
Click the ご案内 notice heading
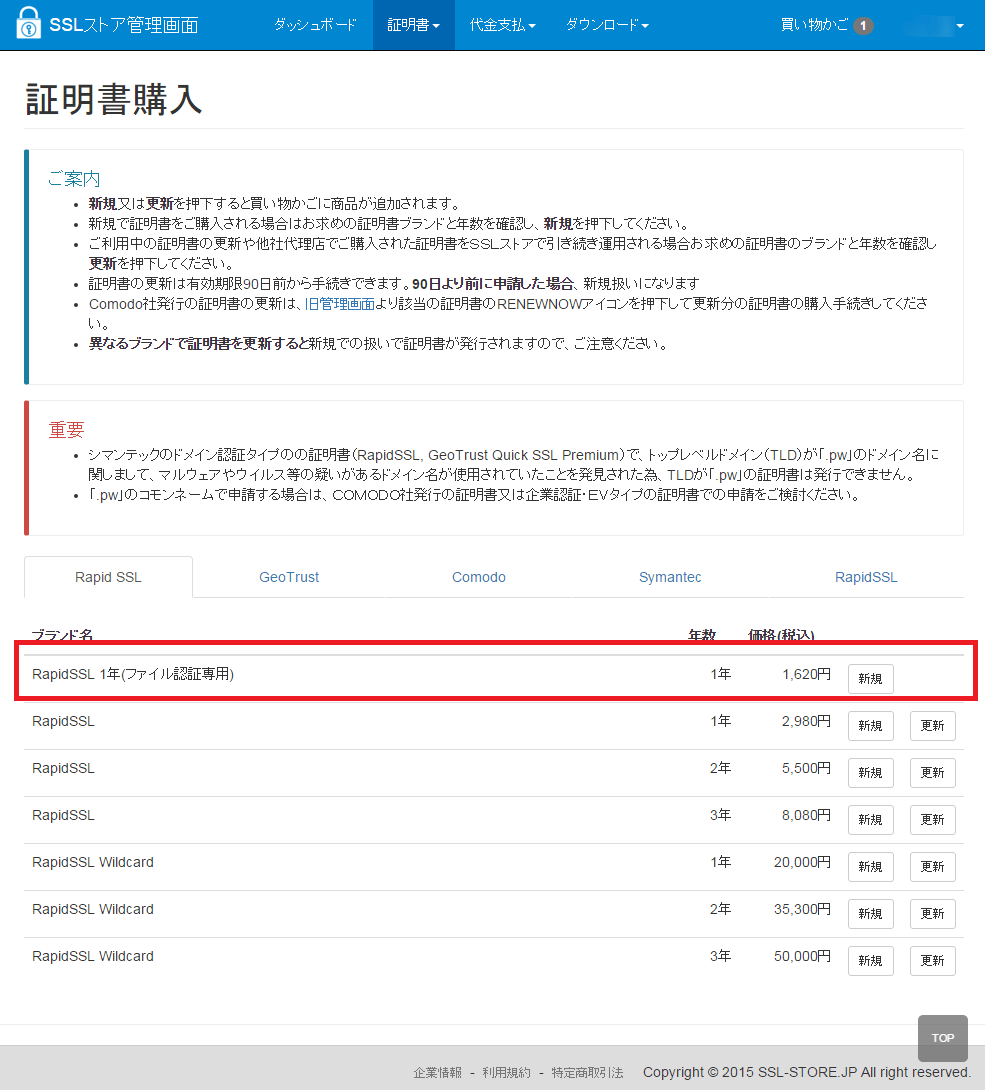click(74, 179)
